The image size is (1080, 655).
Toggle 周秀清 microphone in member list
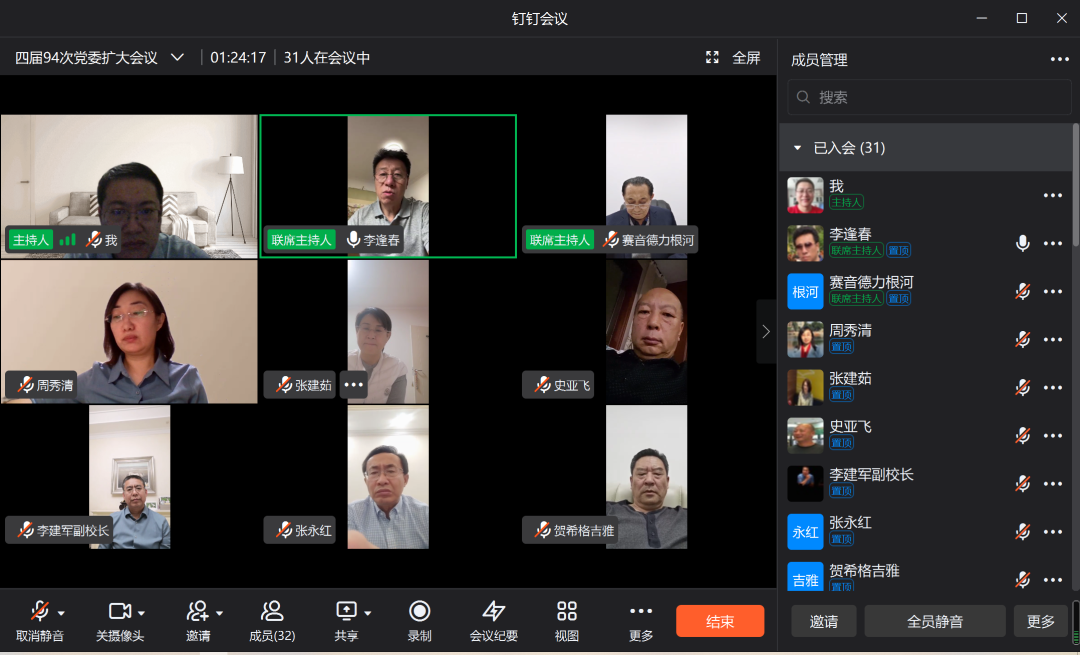(1023, 340)
